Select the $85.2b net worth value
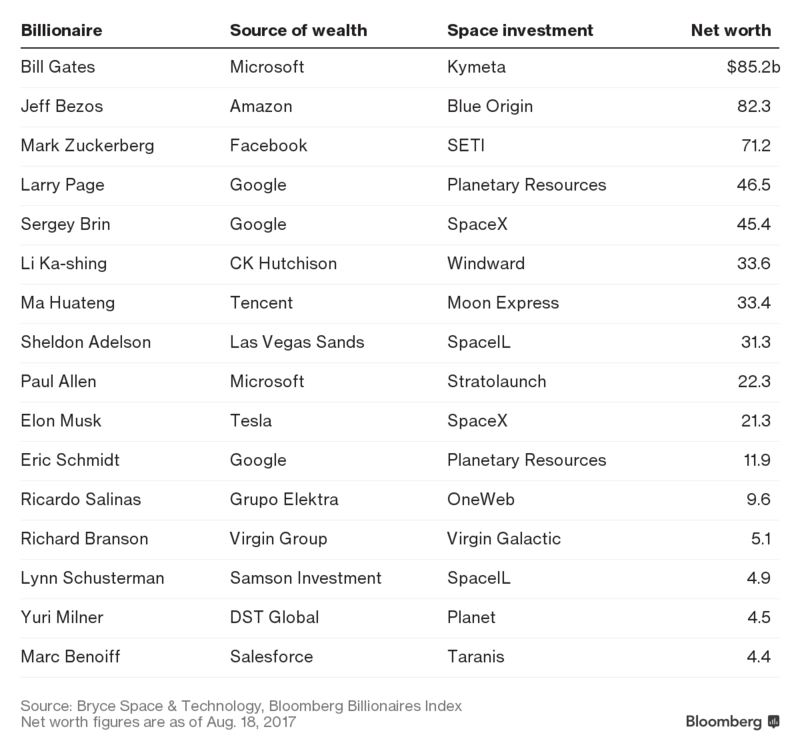 tap(754, 67)
